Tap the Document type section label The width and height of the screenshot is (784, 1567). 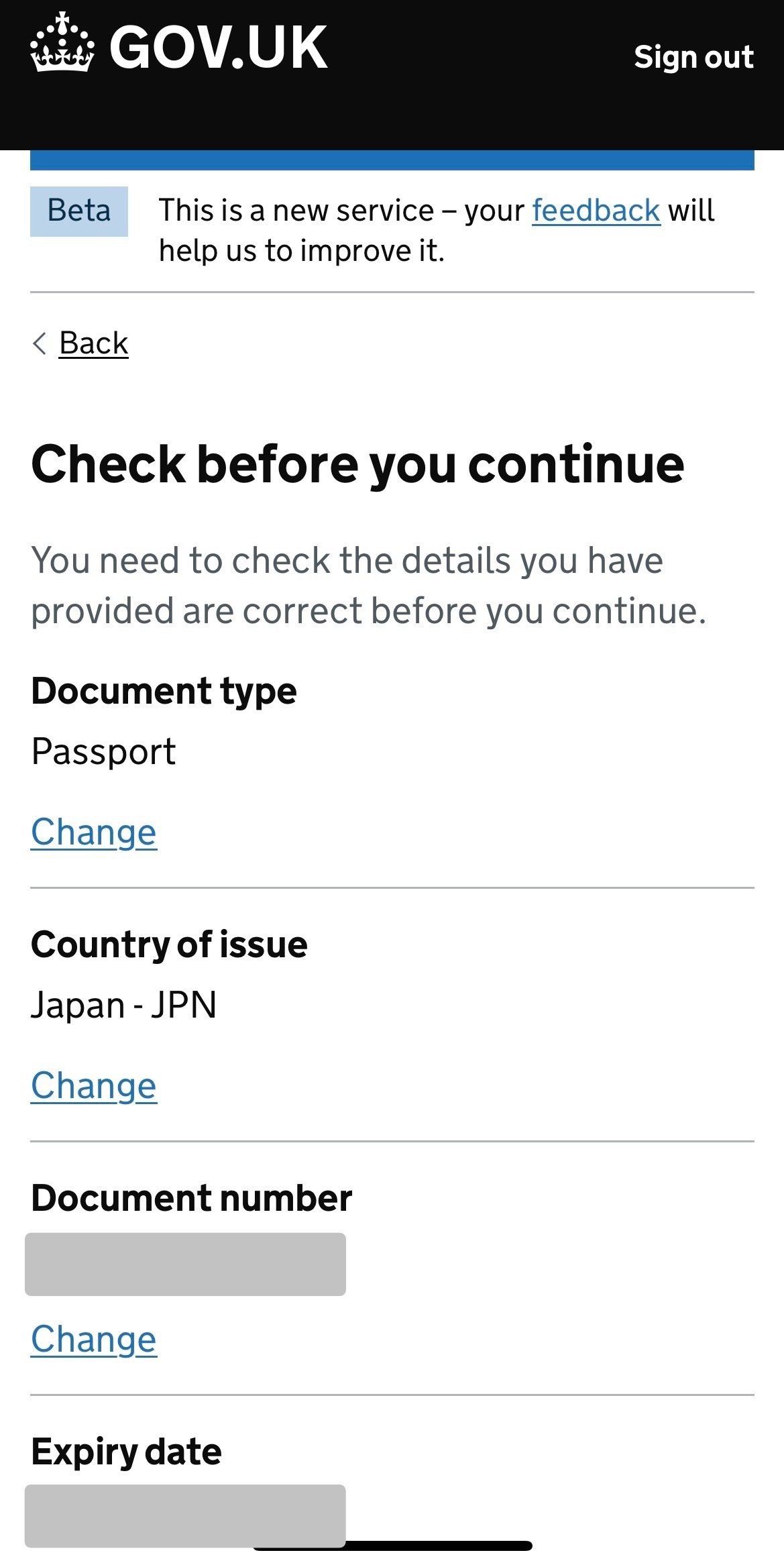coord(164,691)
